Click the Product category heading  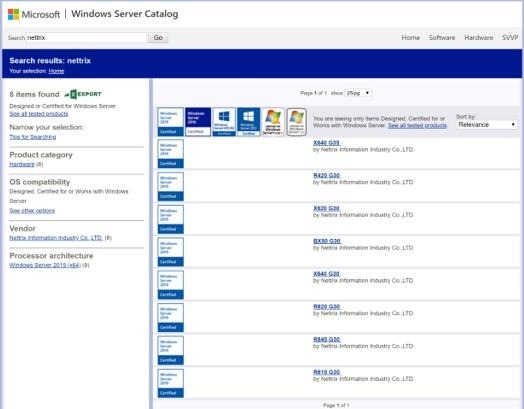(41, 155)
